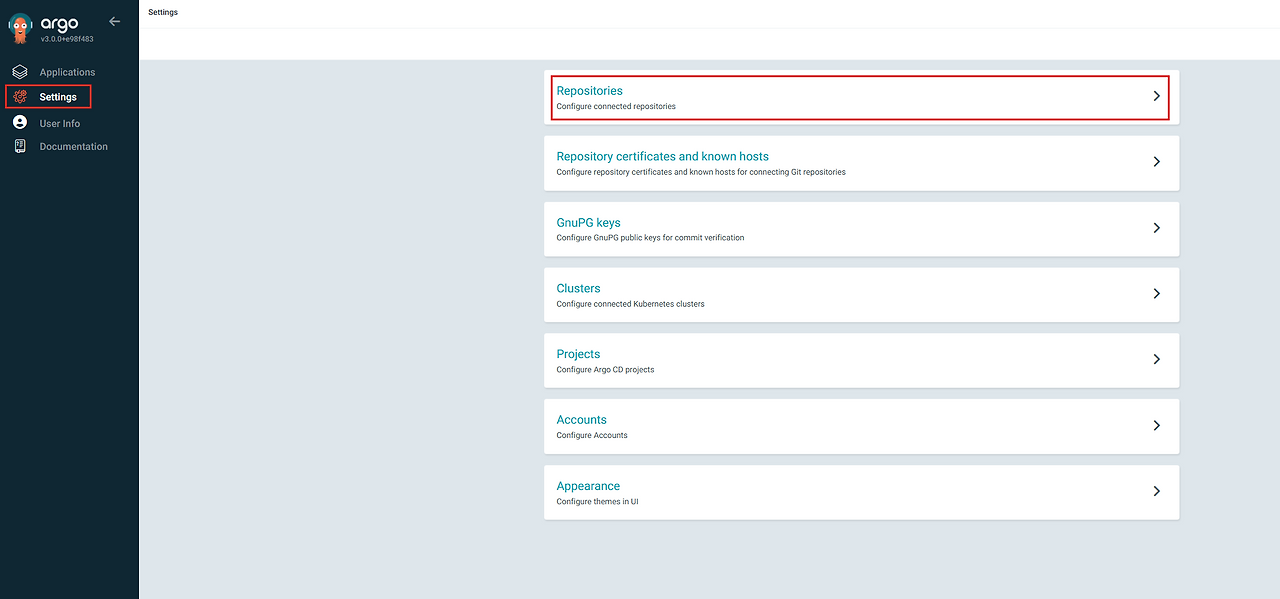This screenshot has height=599, width=1280.
Task: Click 'Configure themes in UI' description
Action: 597,502
